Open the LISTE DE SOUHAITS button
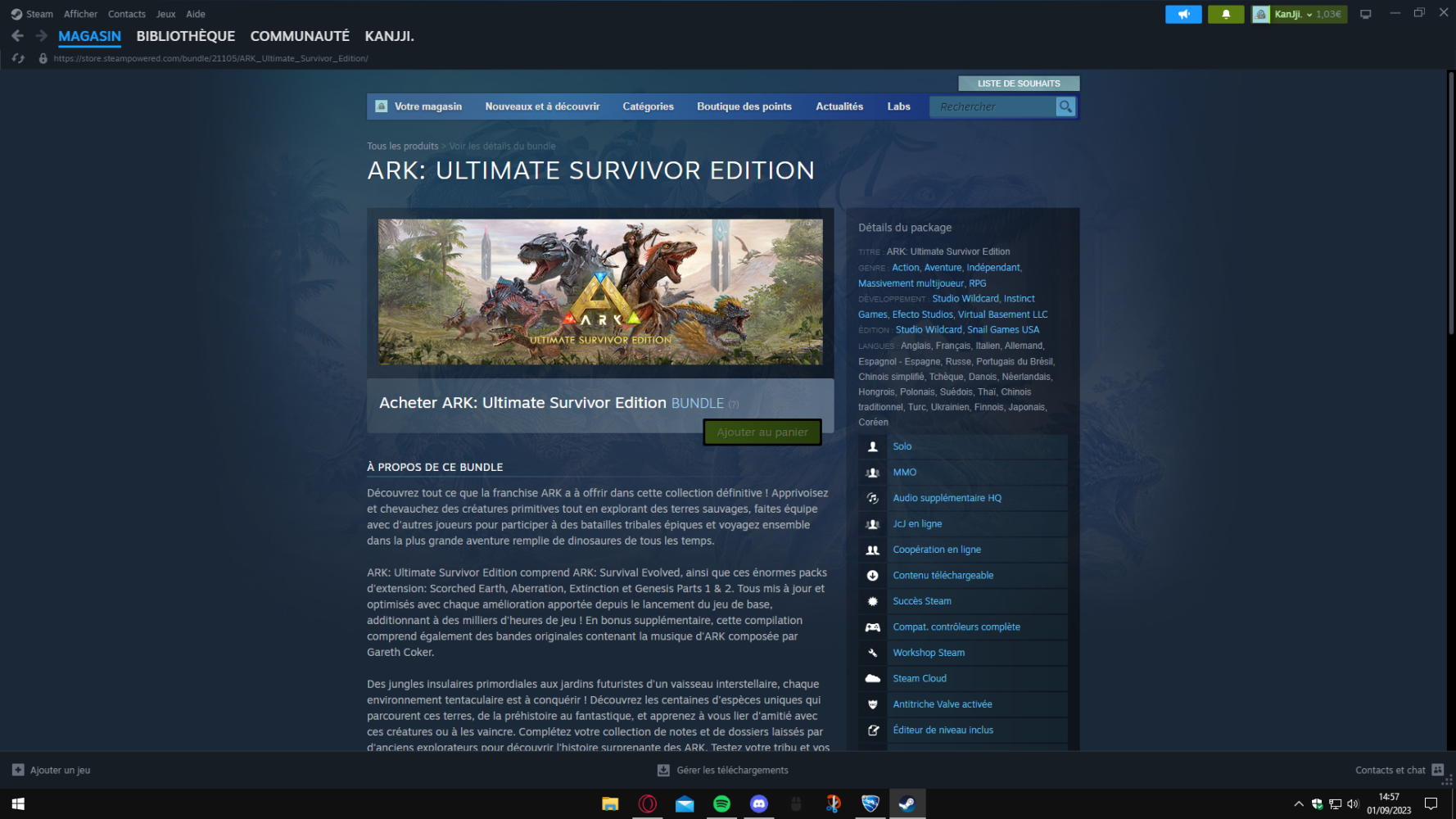This screenshot has width=1456, height=819. coord(1019,84)
